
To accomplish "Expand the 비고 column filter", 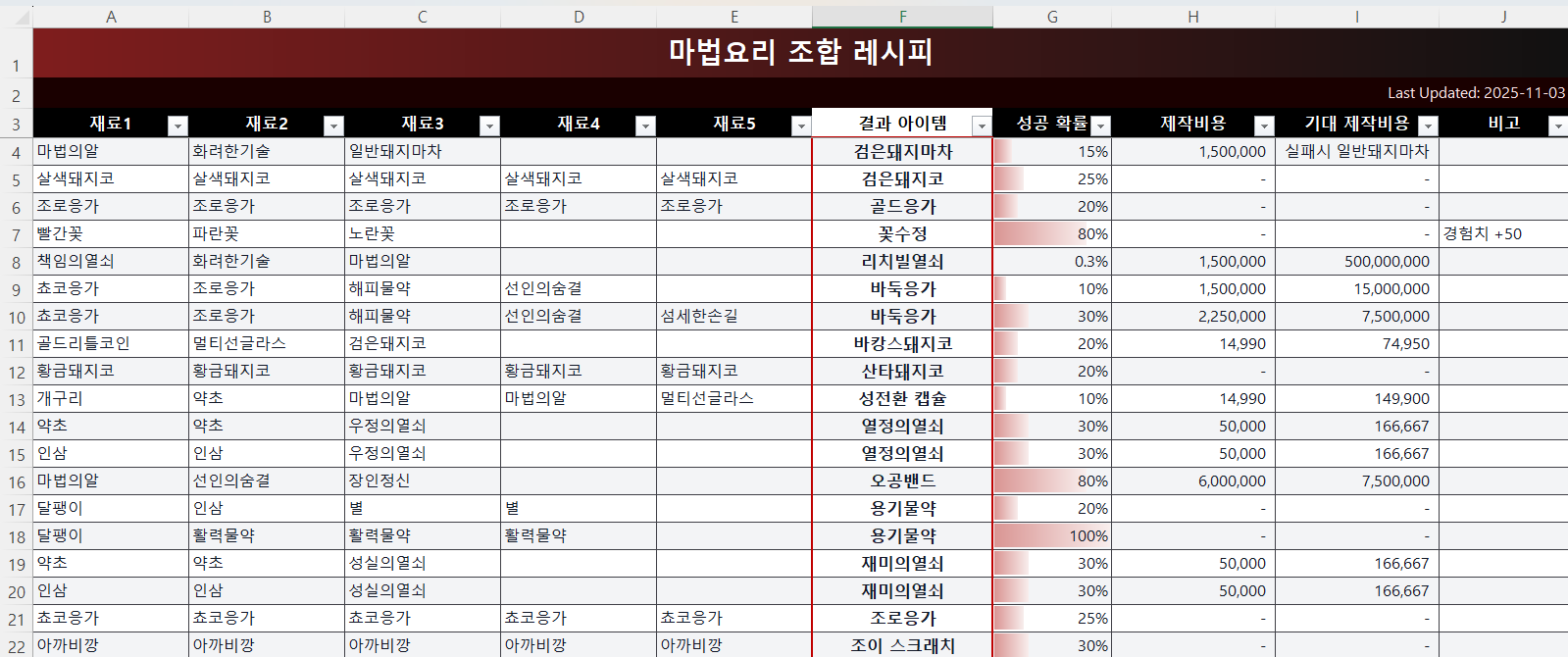I will pos(1557,126).
